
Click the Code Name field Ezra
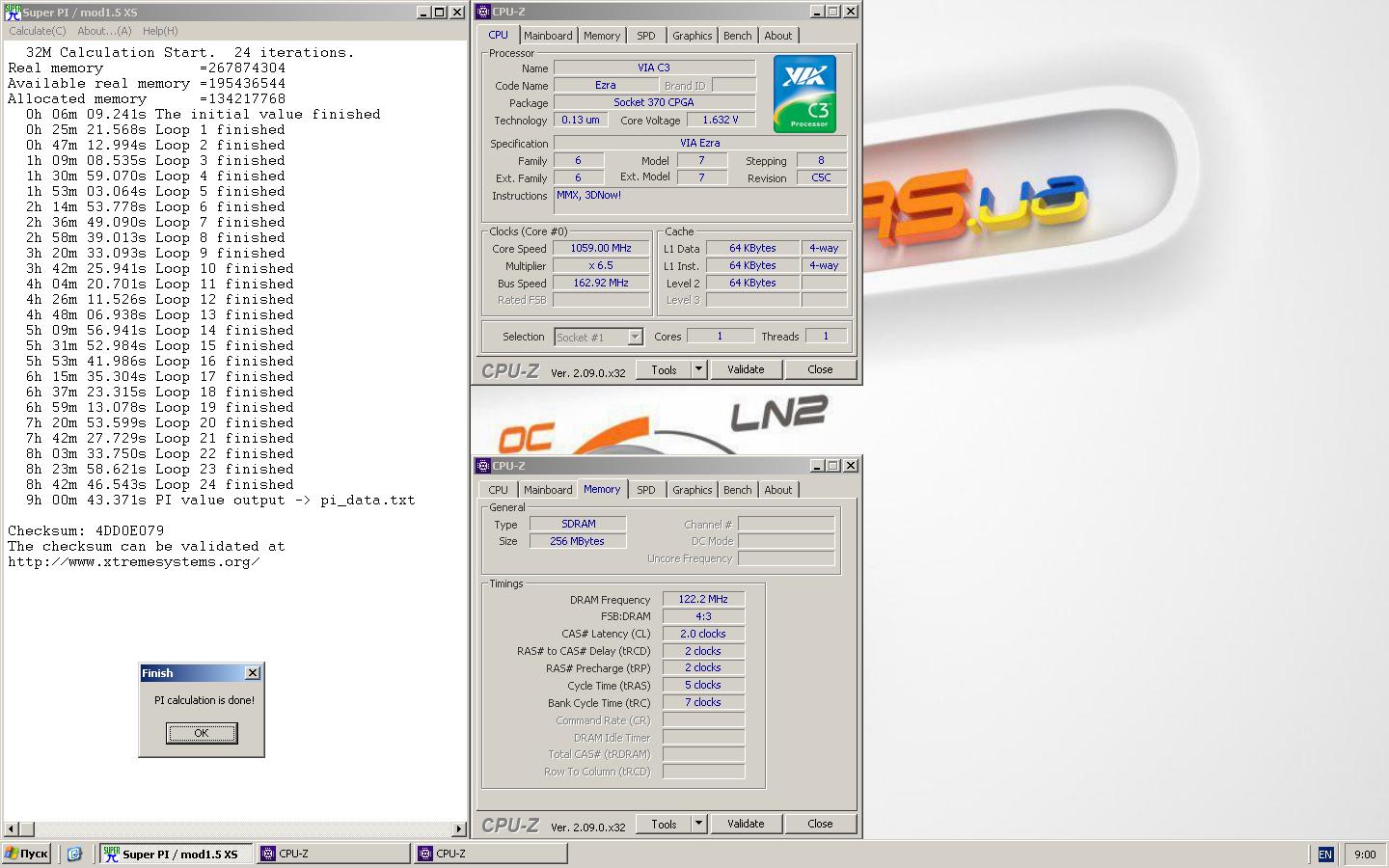click(606, 85)
